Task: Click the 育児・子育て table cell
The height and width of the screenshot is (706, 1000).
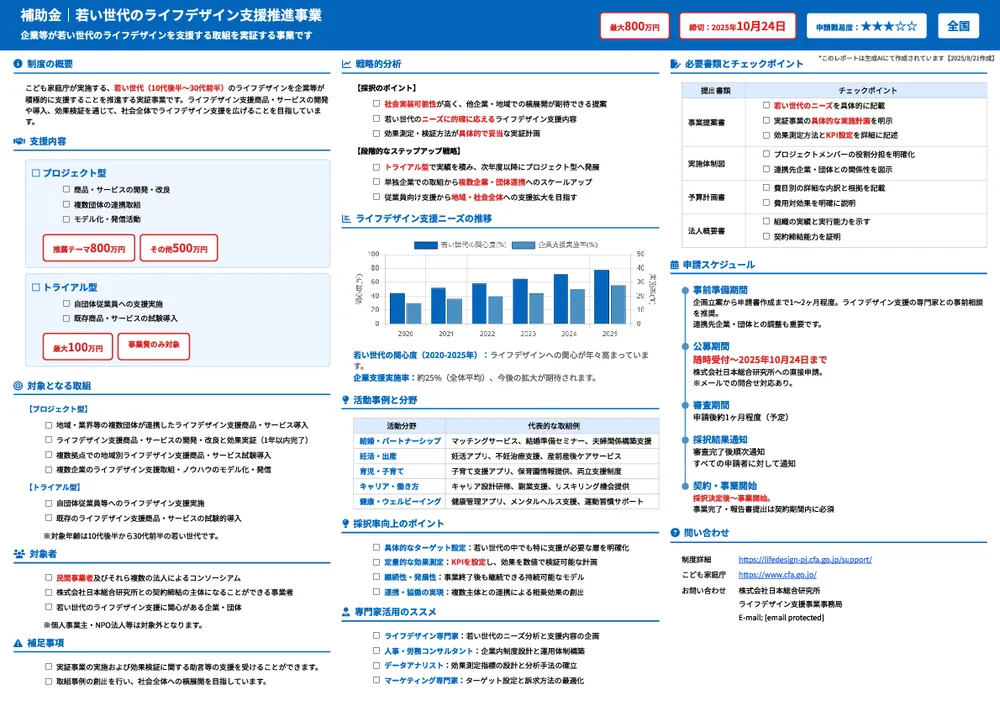Action: click(399, 471)
